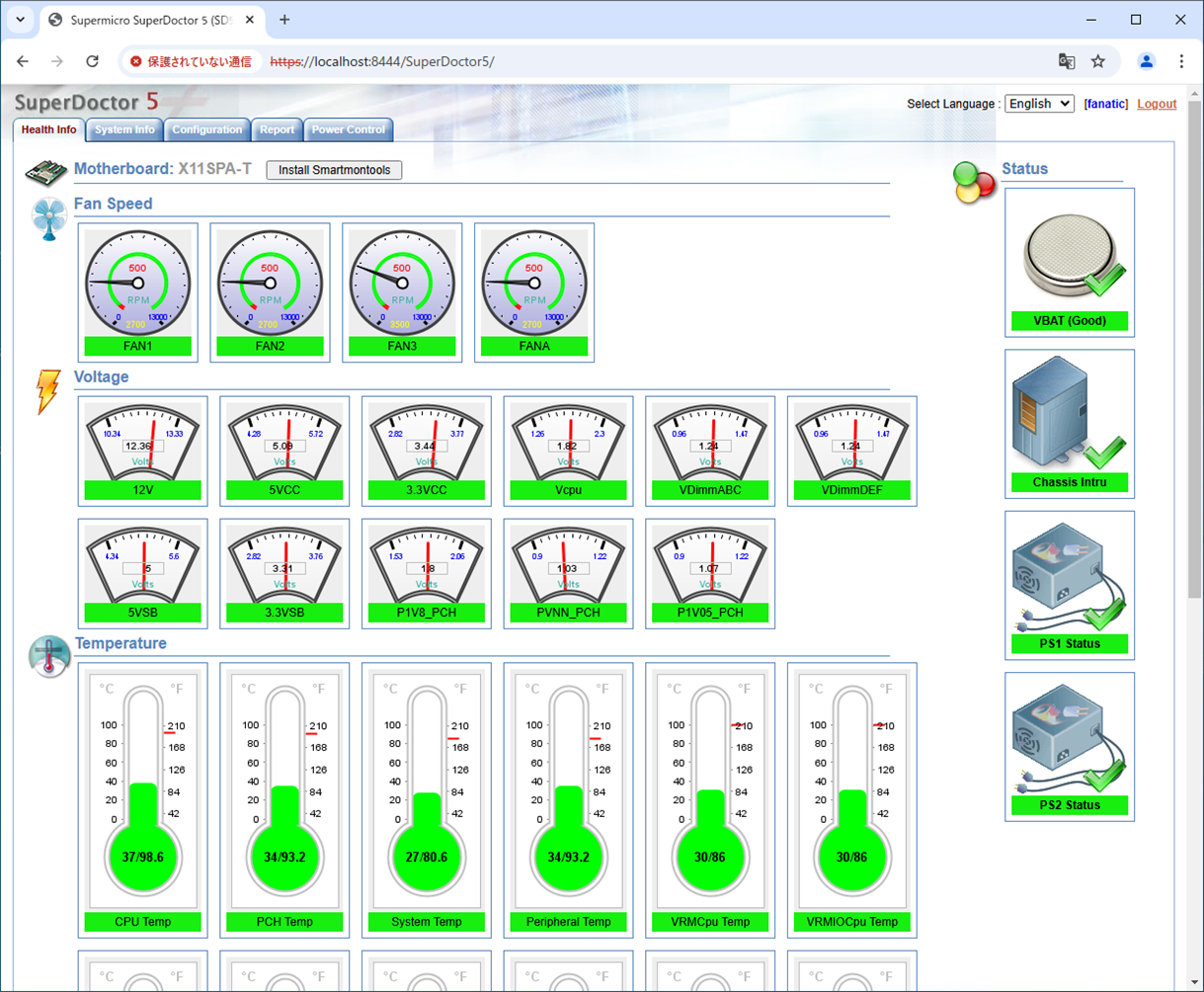Bookmark this page with the star icon
1204x992 pixels.
point(1098,61)
